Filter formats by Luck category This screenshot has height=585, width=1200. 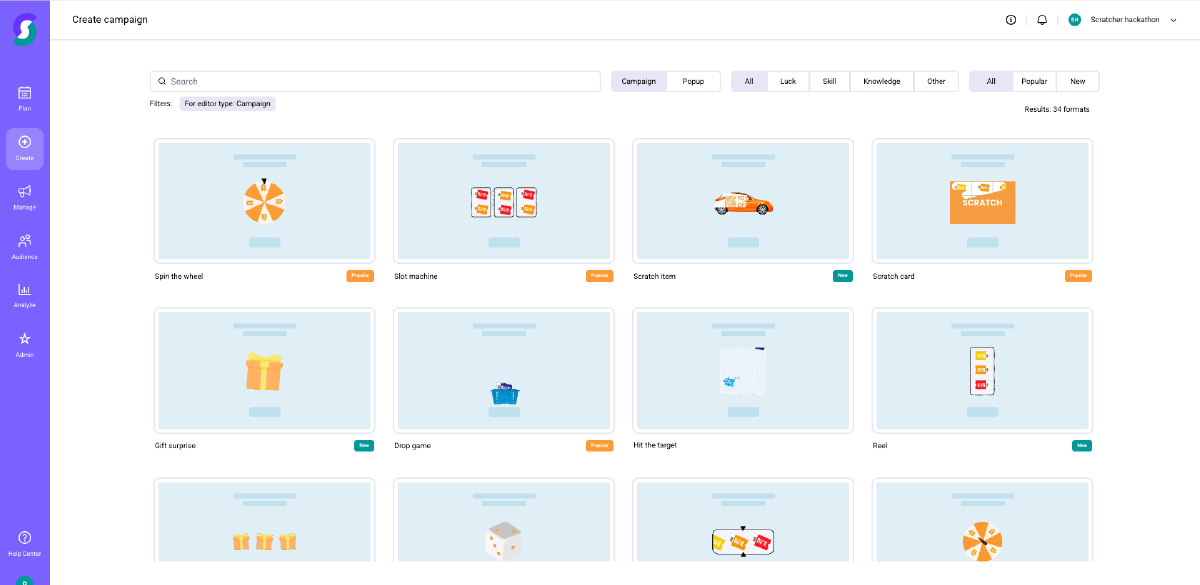pyautogui.click(x=788, y=81)
